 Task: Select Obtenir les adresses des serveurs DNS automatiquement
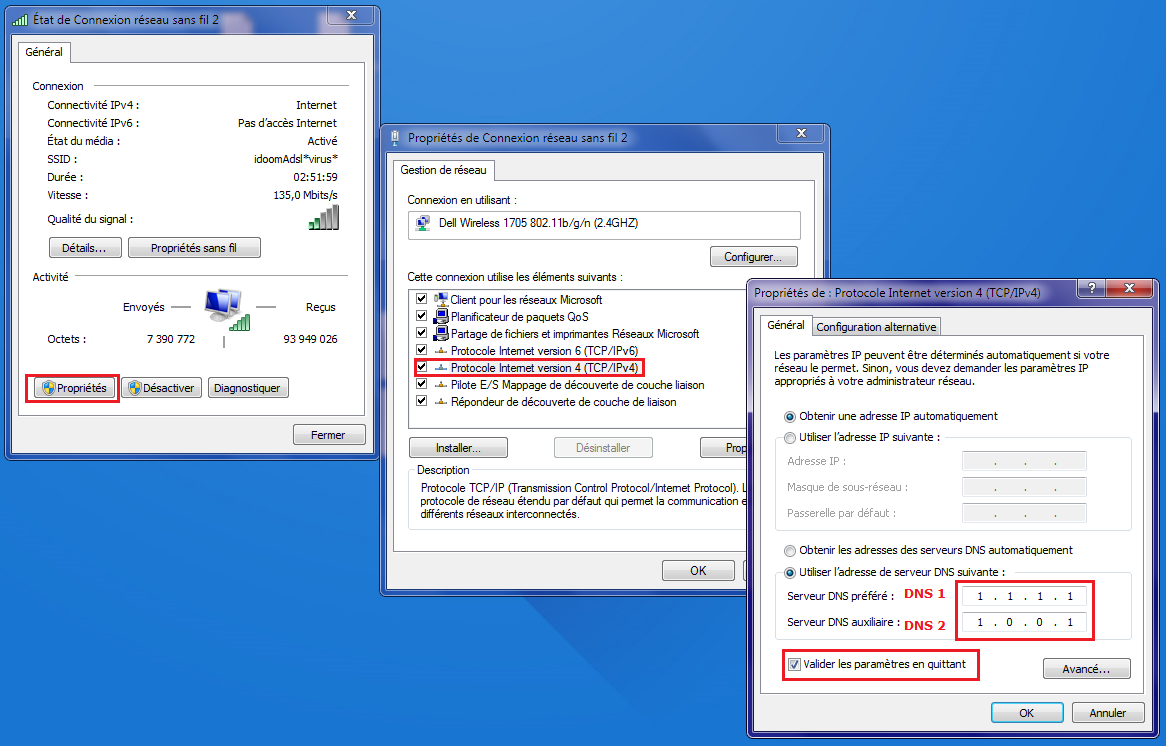click(791, 550)
